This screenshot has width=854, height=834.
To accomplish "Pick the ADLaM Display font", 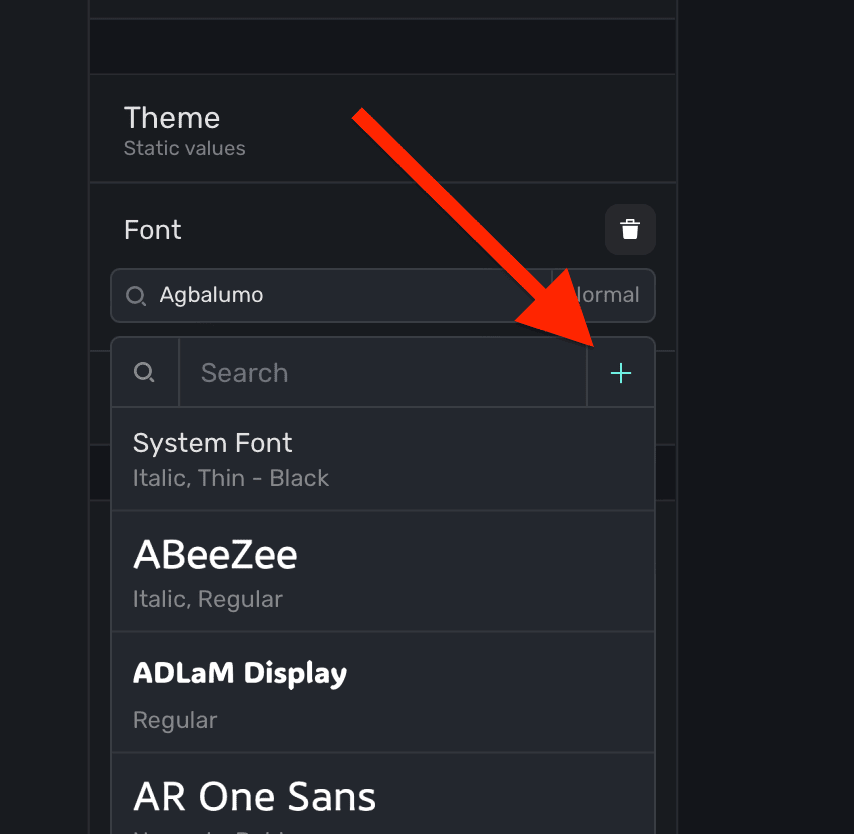I will [x=382, y=692].
